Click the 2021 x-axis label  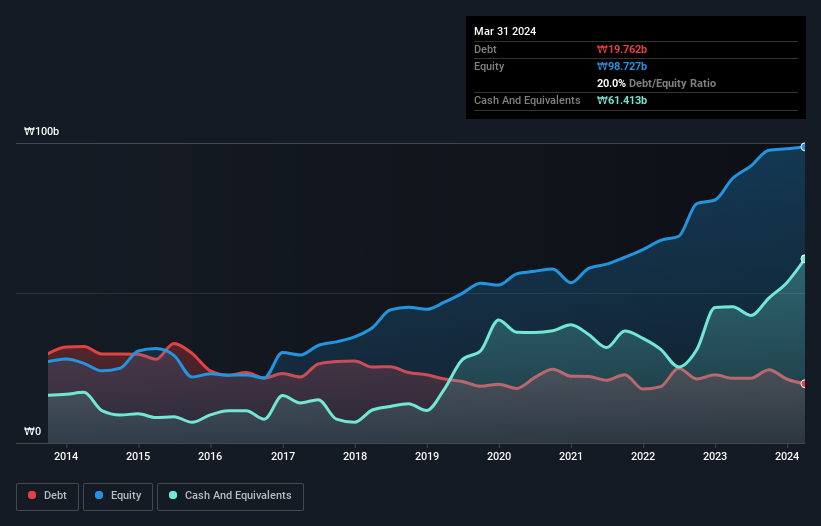pyautogui.click(x=571, y=456)
